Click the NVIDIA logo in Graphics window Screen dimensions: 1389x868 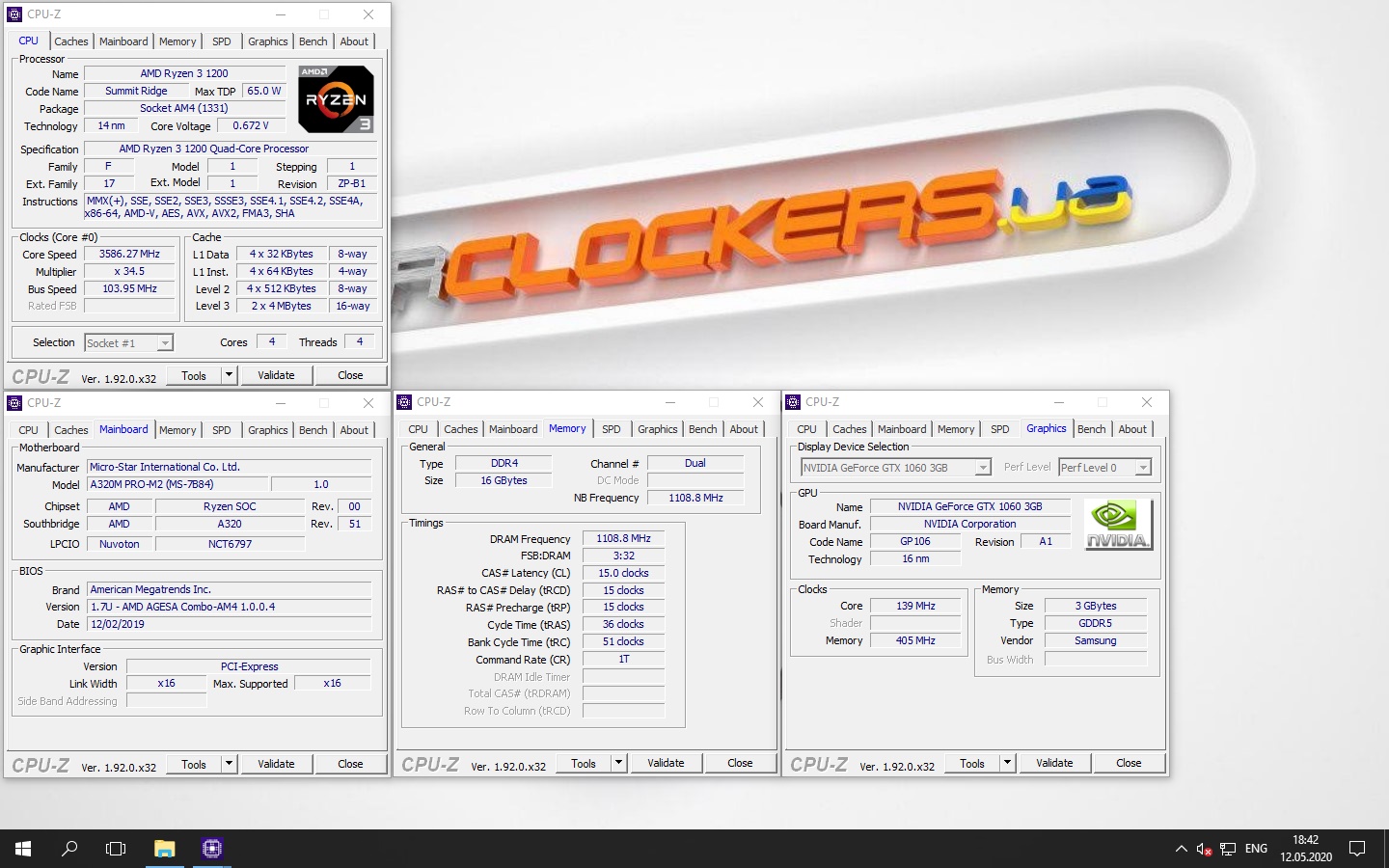(1117, 524)
